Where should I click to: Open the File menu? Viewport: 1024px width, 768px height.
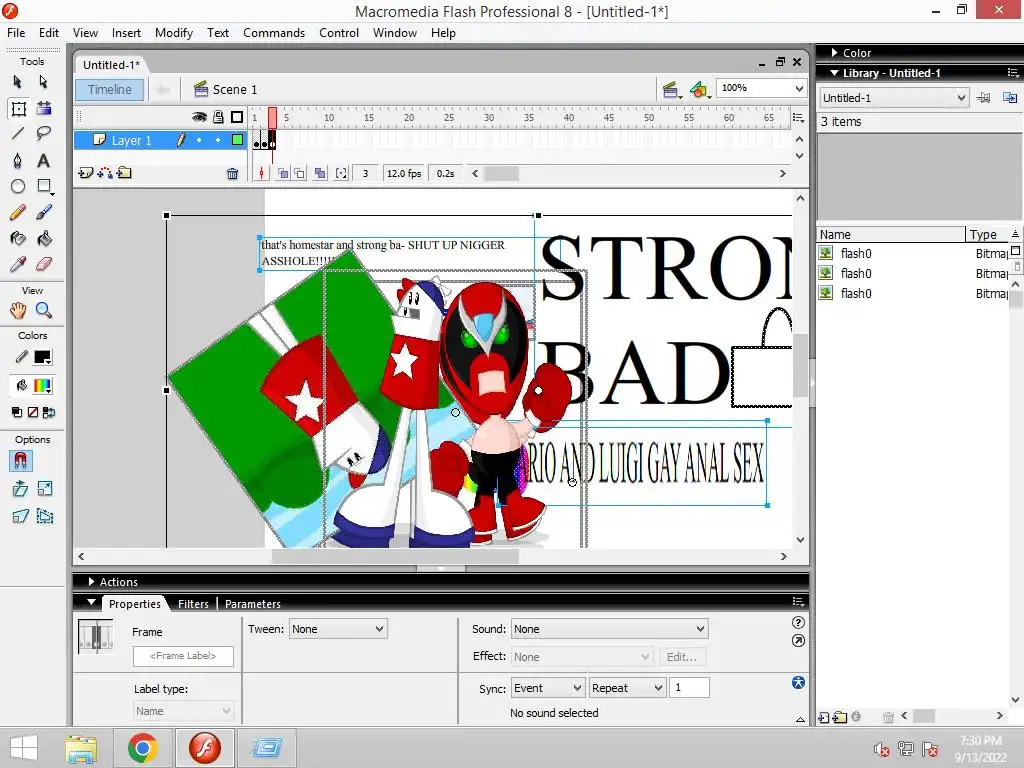coord(16,33)
